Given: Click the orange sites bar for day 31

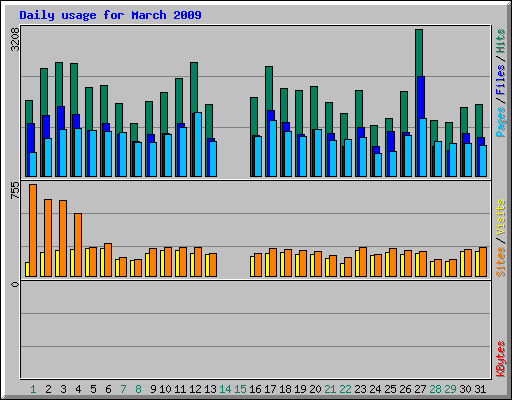Looking at the screenshot, I should (x=483, y=262).
